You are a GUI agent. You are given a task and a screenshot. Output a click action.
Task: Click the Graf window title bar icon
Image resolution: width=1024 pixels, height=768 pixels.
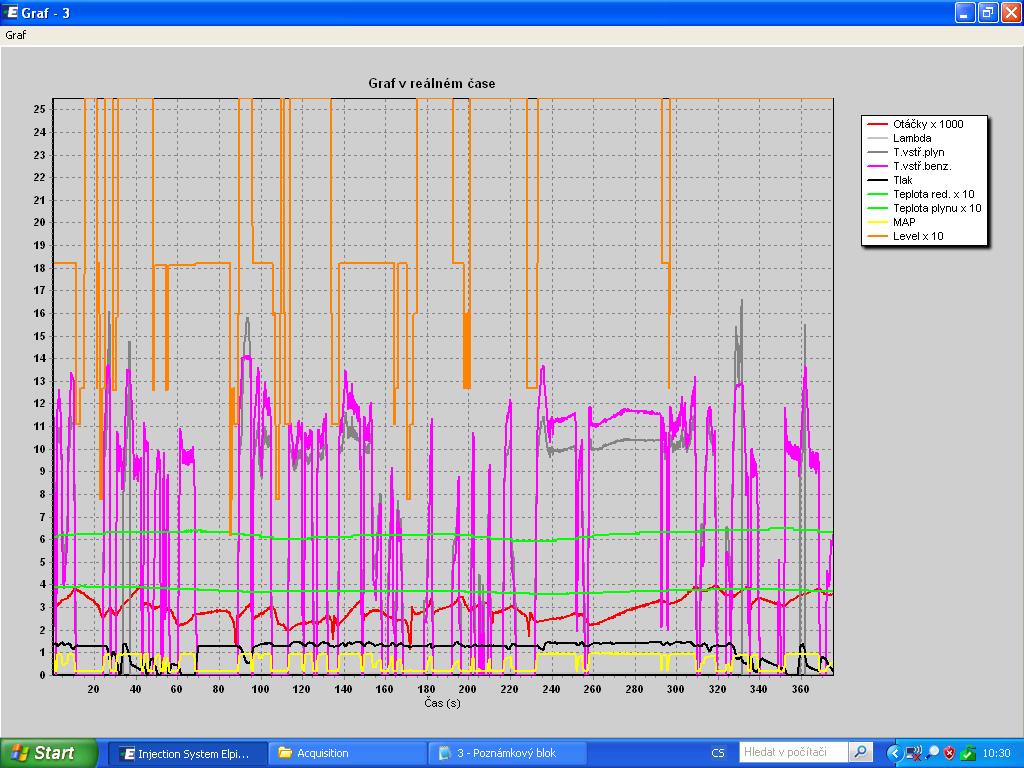13,13
